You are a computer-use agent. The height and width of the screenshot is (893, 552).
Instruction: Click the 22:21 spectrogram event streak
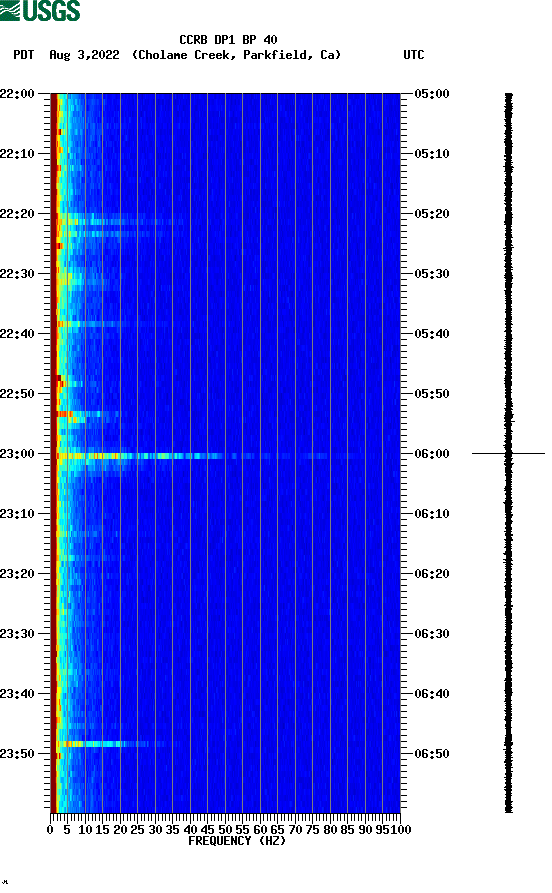coord(120,222)
